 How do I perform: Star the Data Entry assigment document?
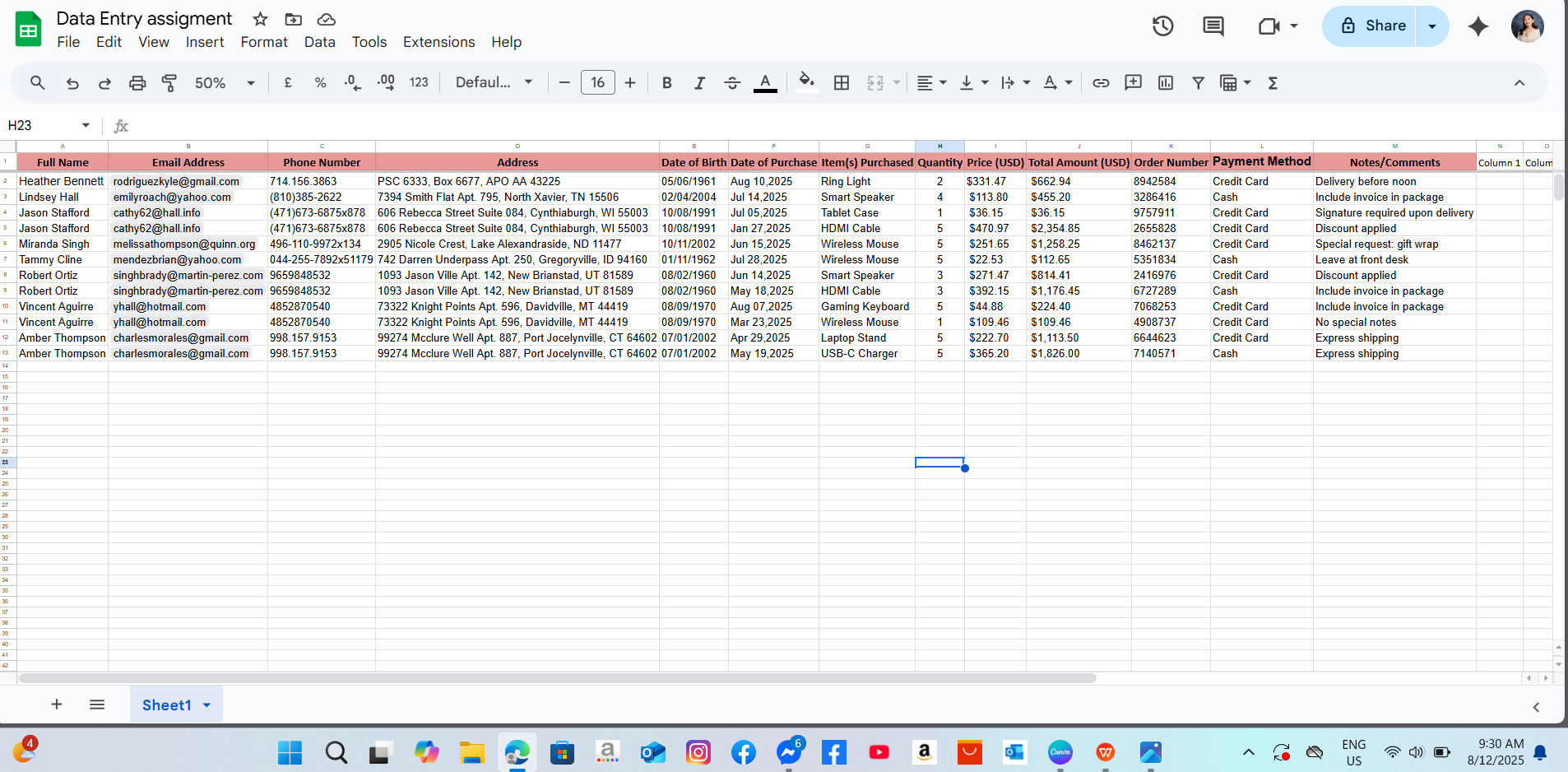(261, 19)
